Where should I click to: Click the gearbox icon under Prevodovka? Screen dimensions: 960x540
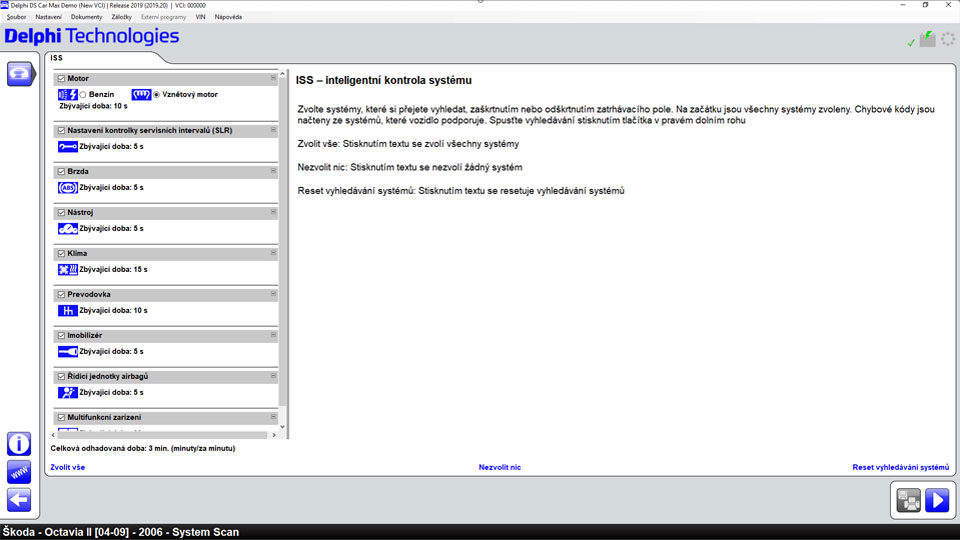click(67, 310)
